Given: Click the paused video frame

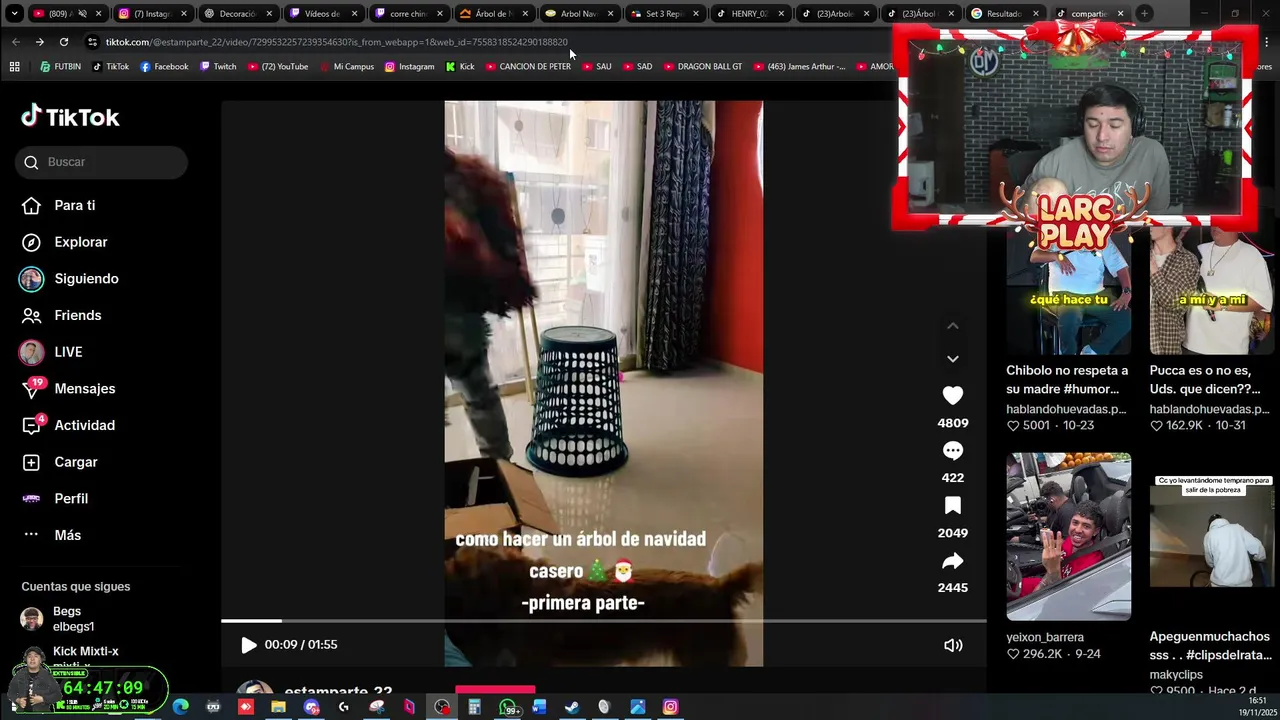Looking at the screenshot, I should (603, 383).
